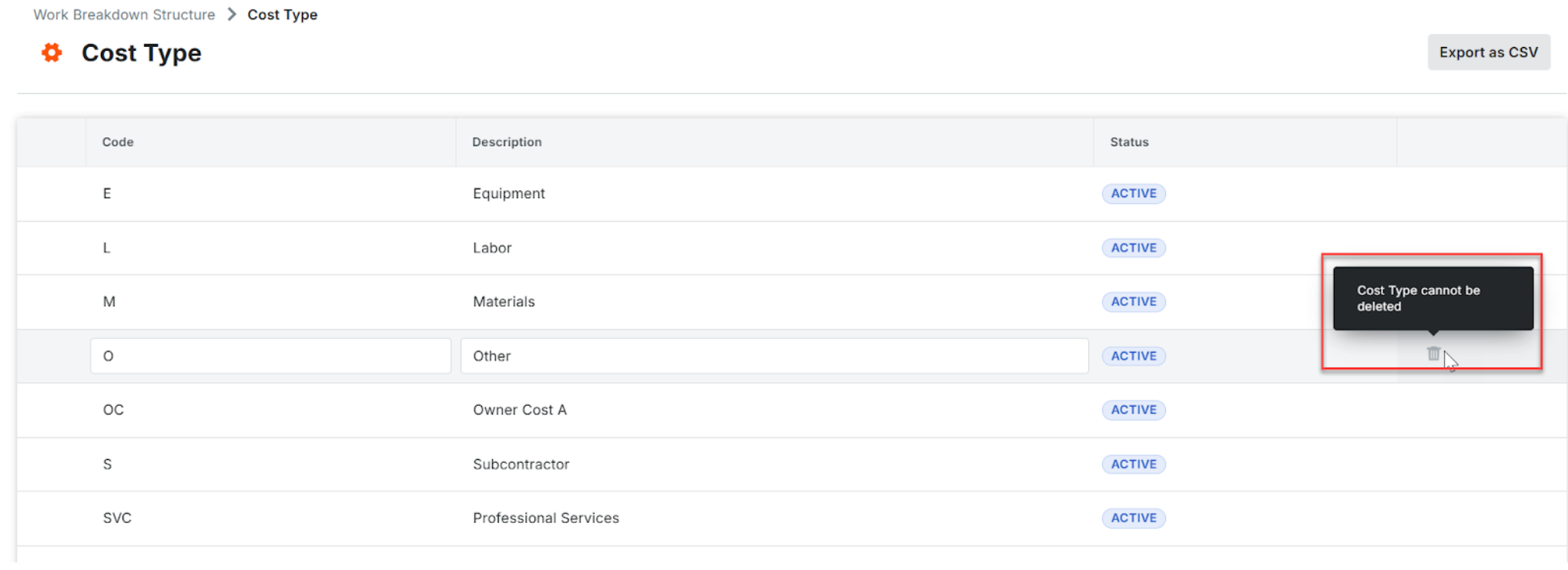
Task: Select the Subcontractor description cell
Action: point(521,464)
